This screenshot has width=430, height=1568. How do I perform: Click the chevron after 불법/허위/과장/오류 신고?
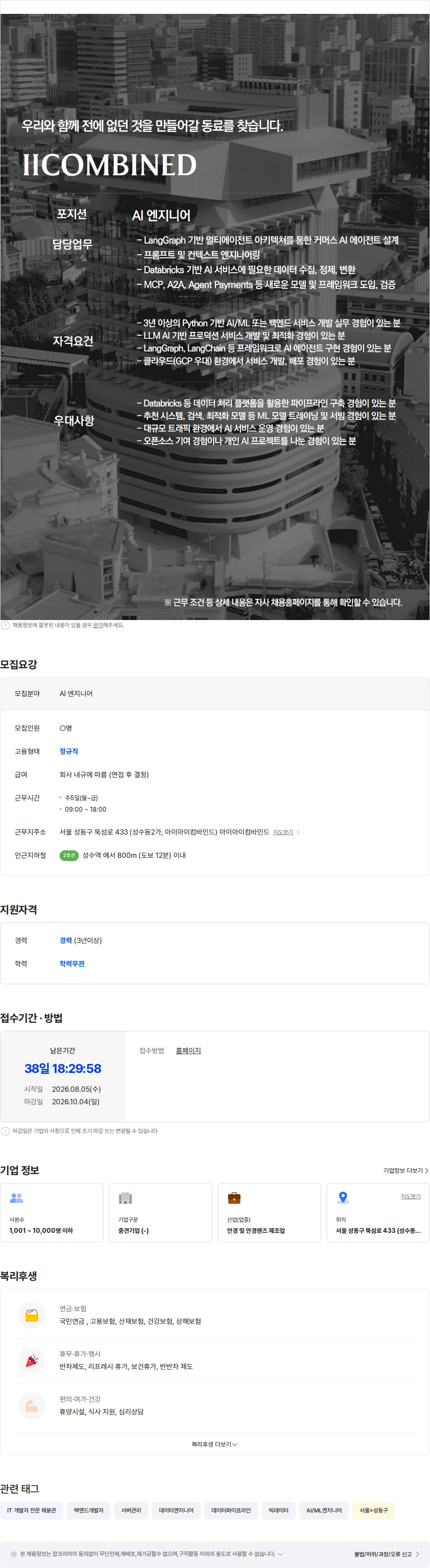[x=417, y=1554]
